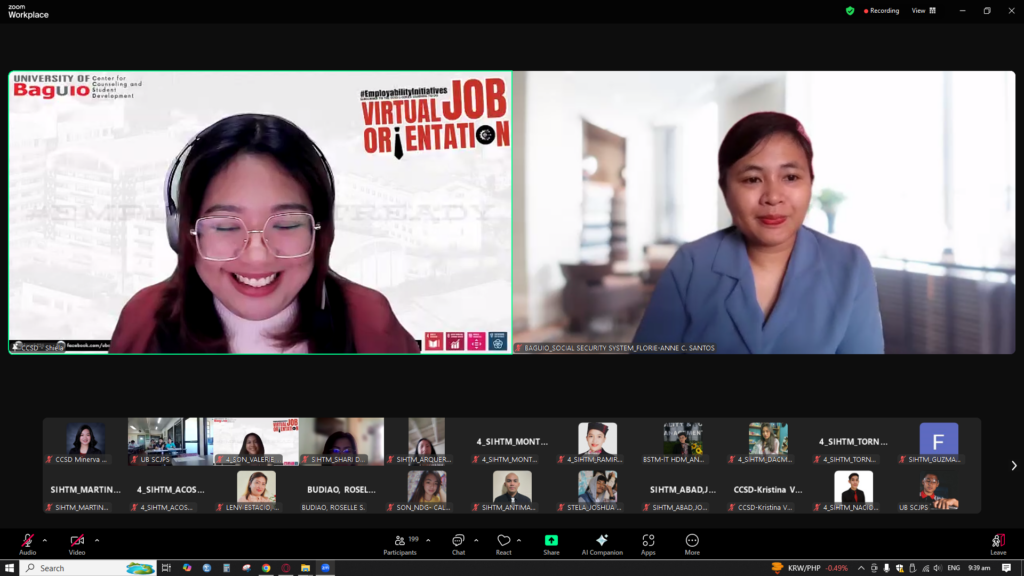Select SIHTM_GUZMA tile with F avatar
The width and height of the screenshot is (1024, 576).
(x=939, y=442)
